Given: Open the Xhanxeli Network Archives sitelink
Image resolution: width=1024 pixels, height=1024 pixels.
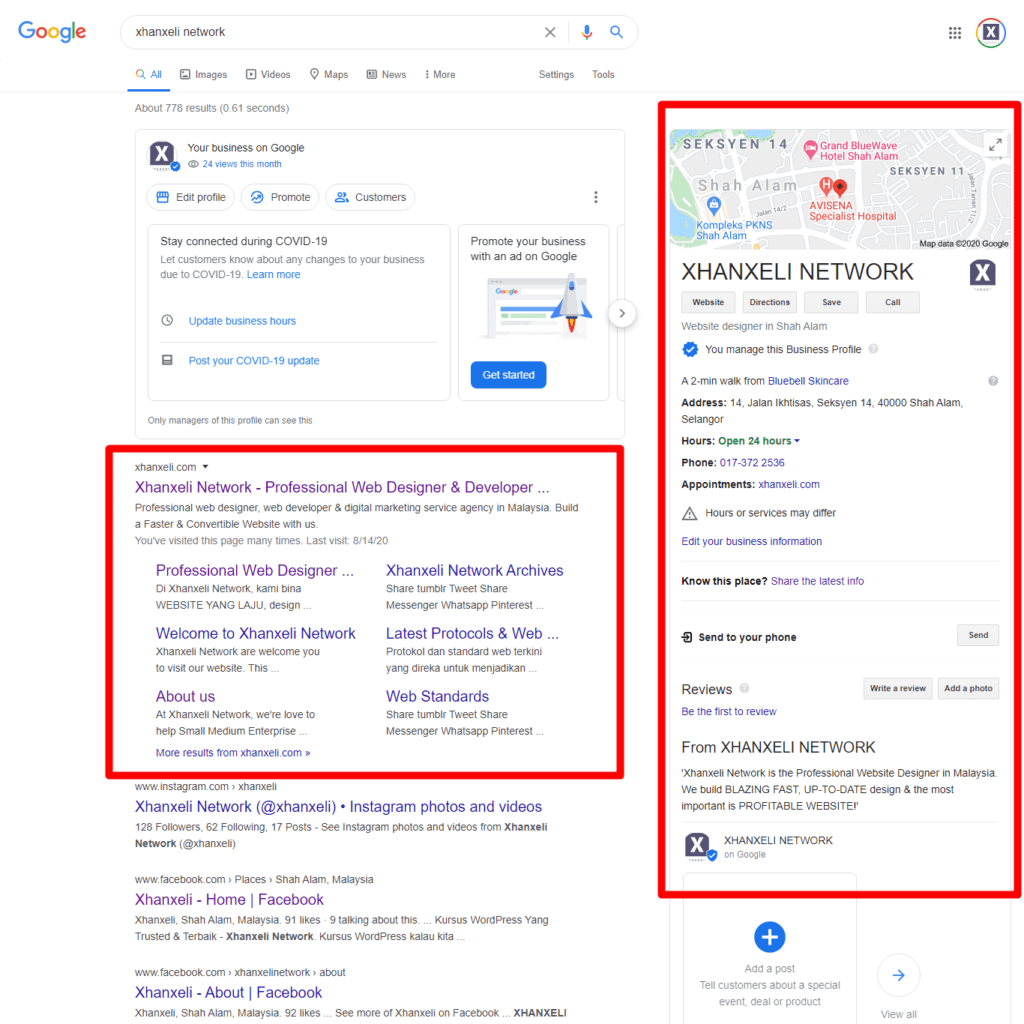Looking at the screenshot, I should coord(474,570).
